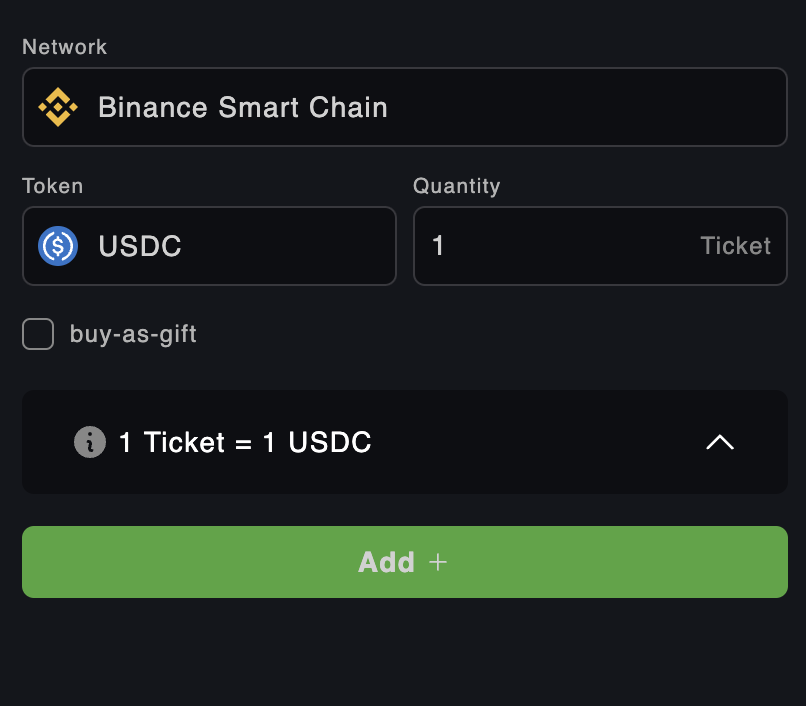
Task: Click the "1 Ticket = 1 USDC" text
Action: click(x=245, y=442)
